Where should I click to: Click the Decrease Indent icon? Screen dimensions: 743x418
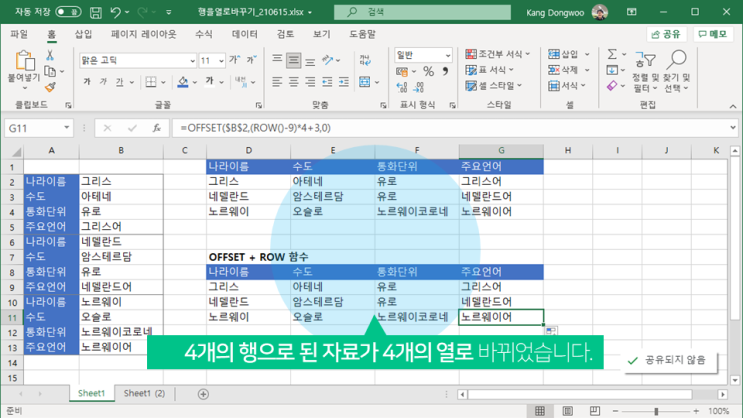pos(327,82)
